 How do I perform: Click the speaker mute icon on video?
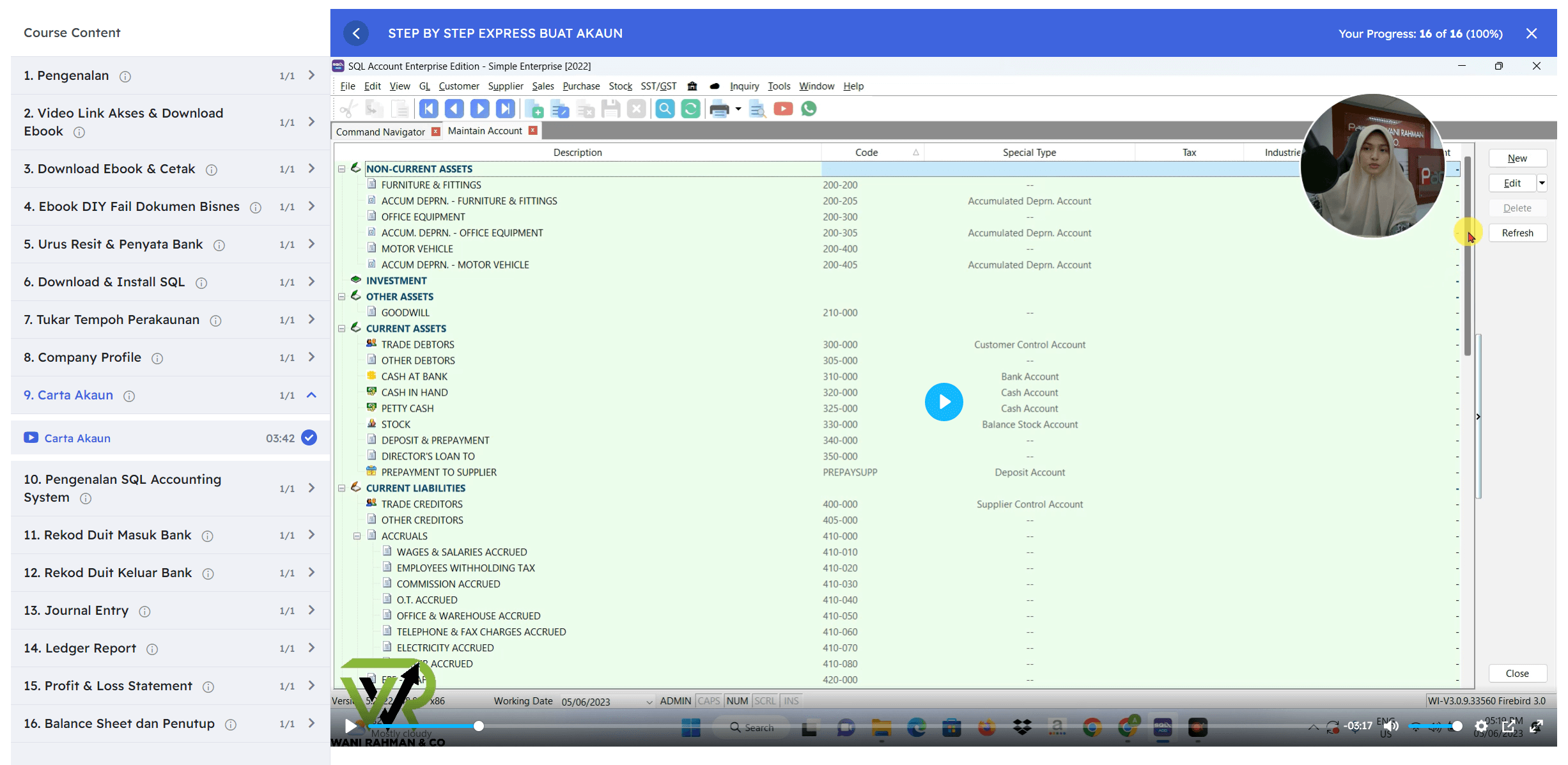1391,726
